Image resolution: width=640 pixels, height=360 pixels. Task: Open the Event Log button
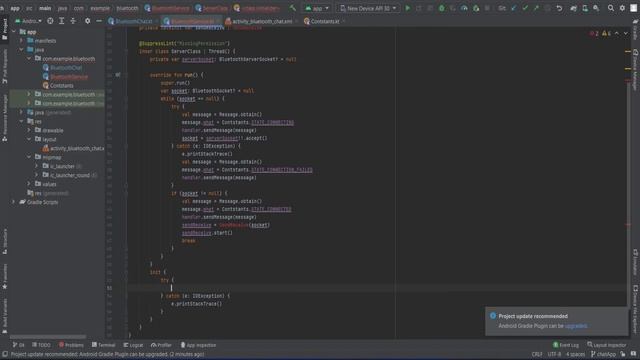click(x=566, y=345)
